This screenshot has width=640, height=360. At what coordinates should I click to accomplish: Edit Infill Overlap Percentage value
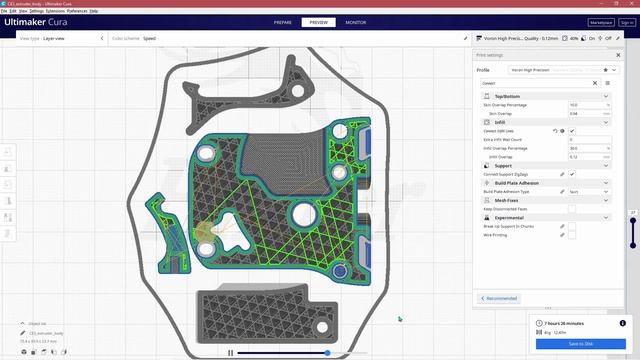point(589,148)
